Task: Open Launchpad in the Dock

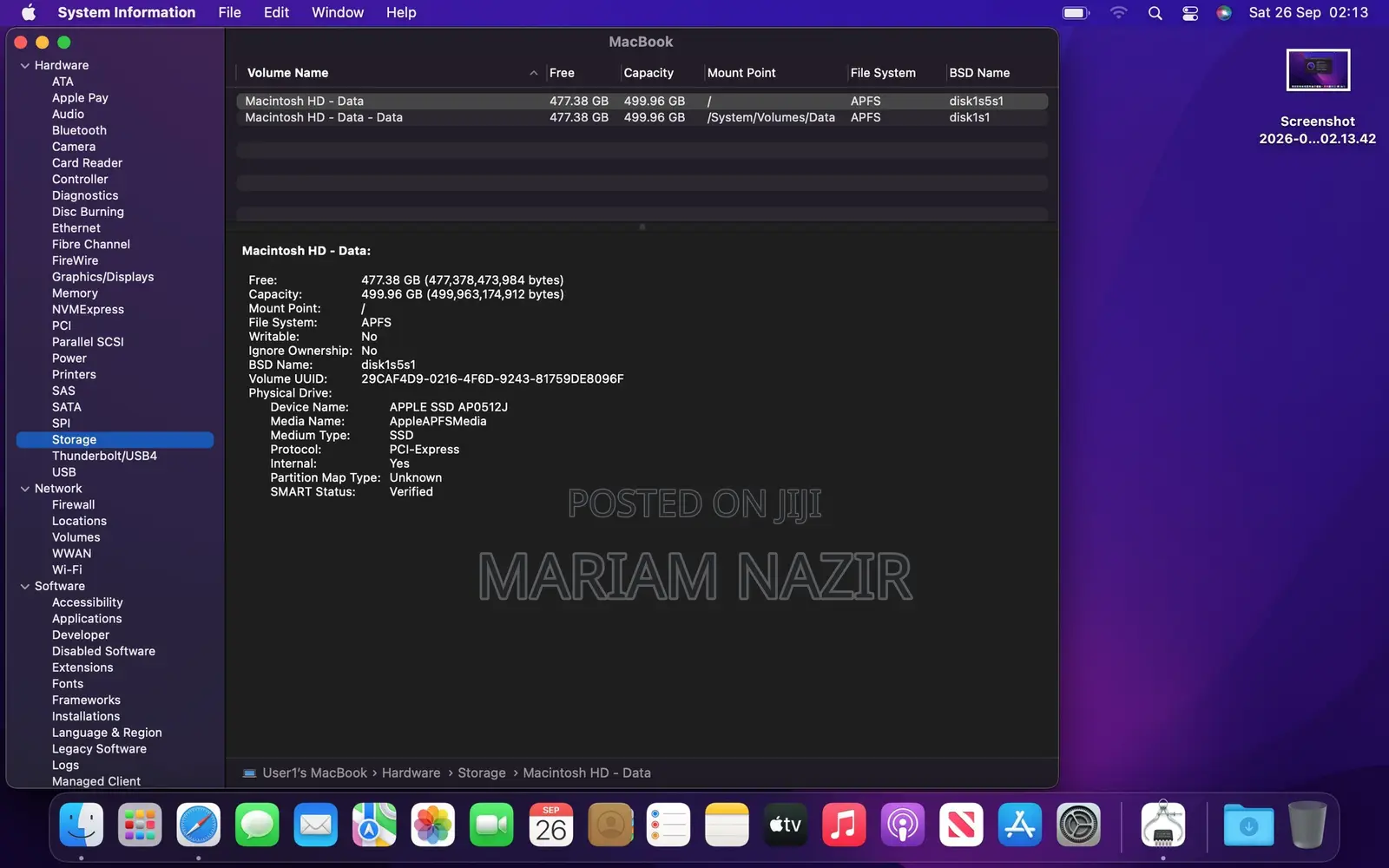Action: [x=140, y=824]
